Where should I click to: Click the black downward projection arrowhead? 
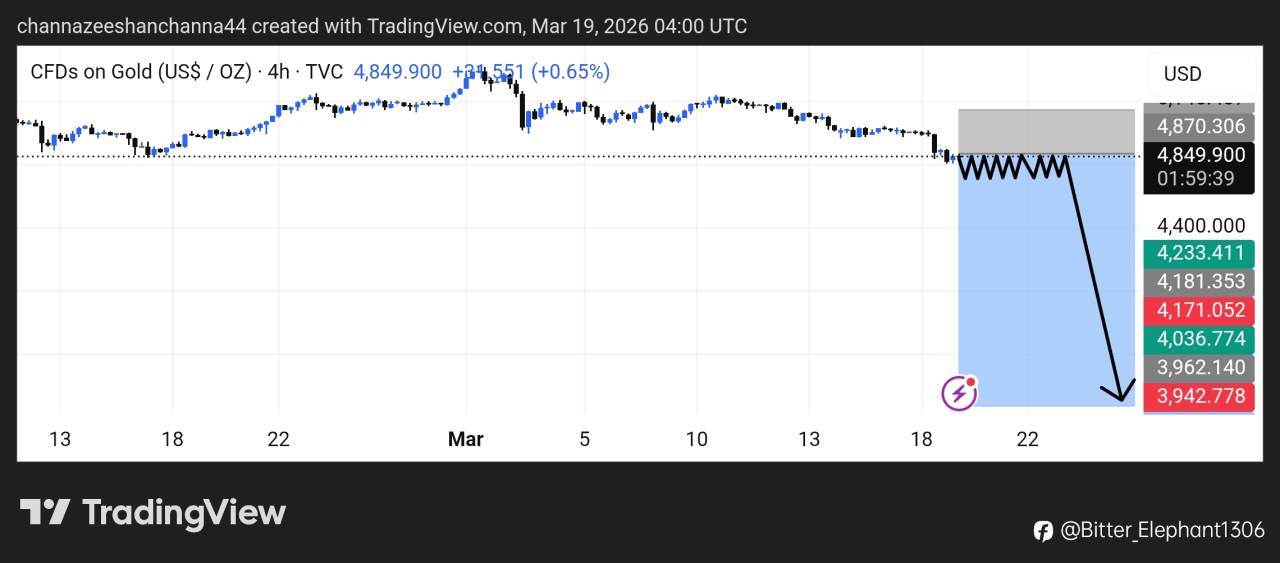tap(1119, 392)
